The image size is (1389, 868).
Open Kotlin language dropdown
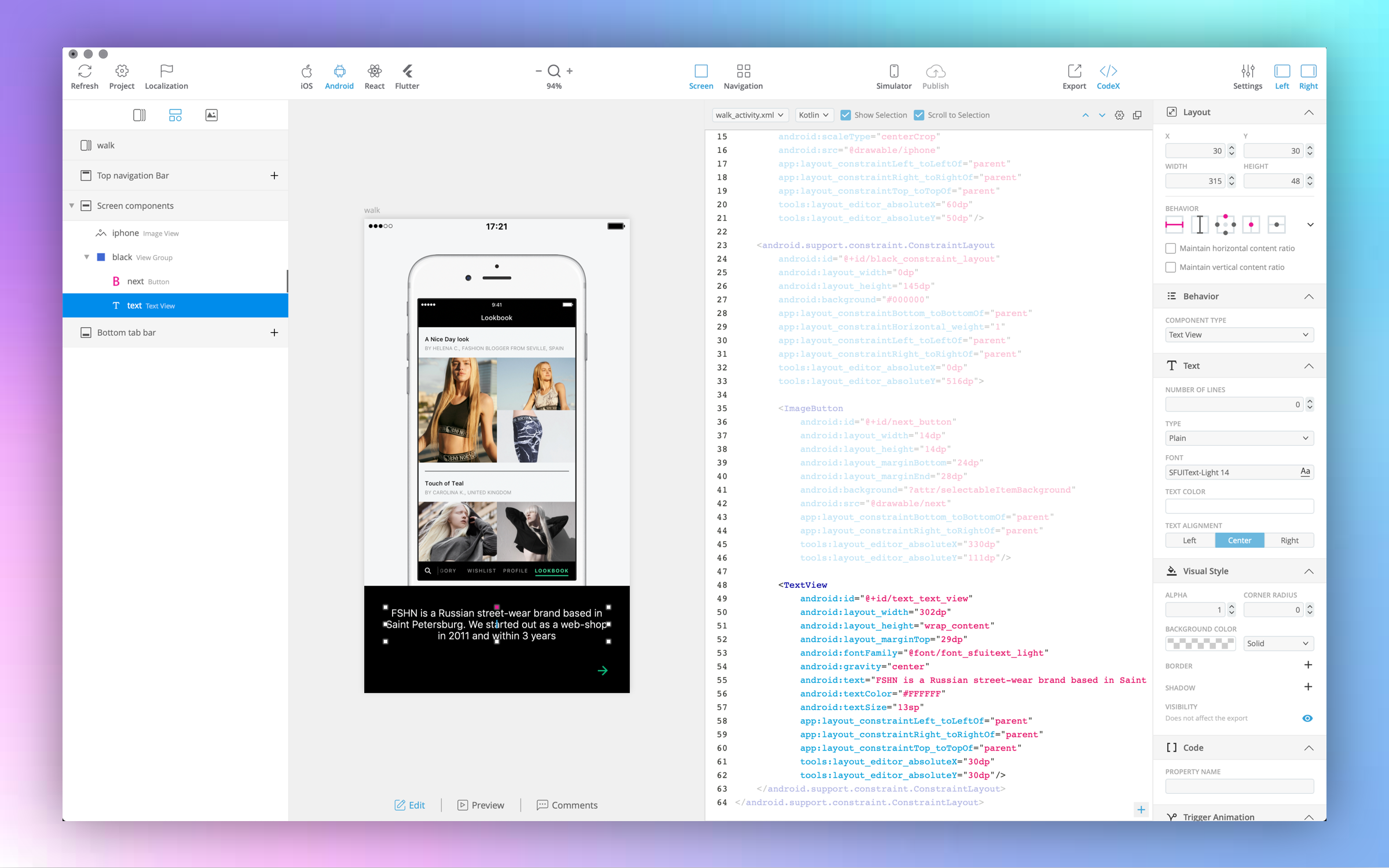coord(813,115)
